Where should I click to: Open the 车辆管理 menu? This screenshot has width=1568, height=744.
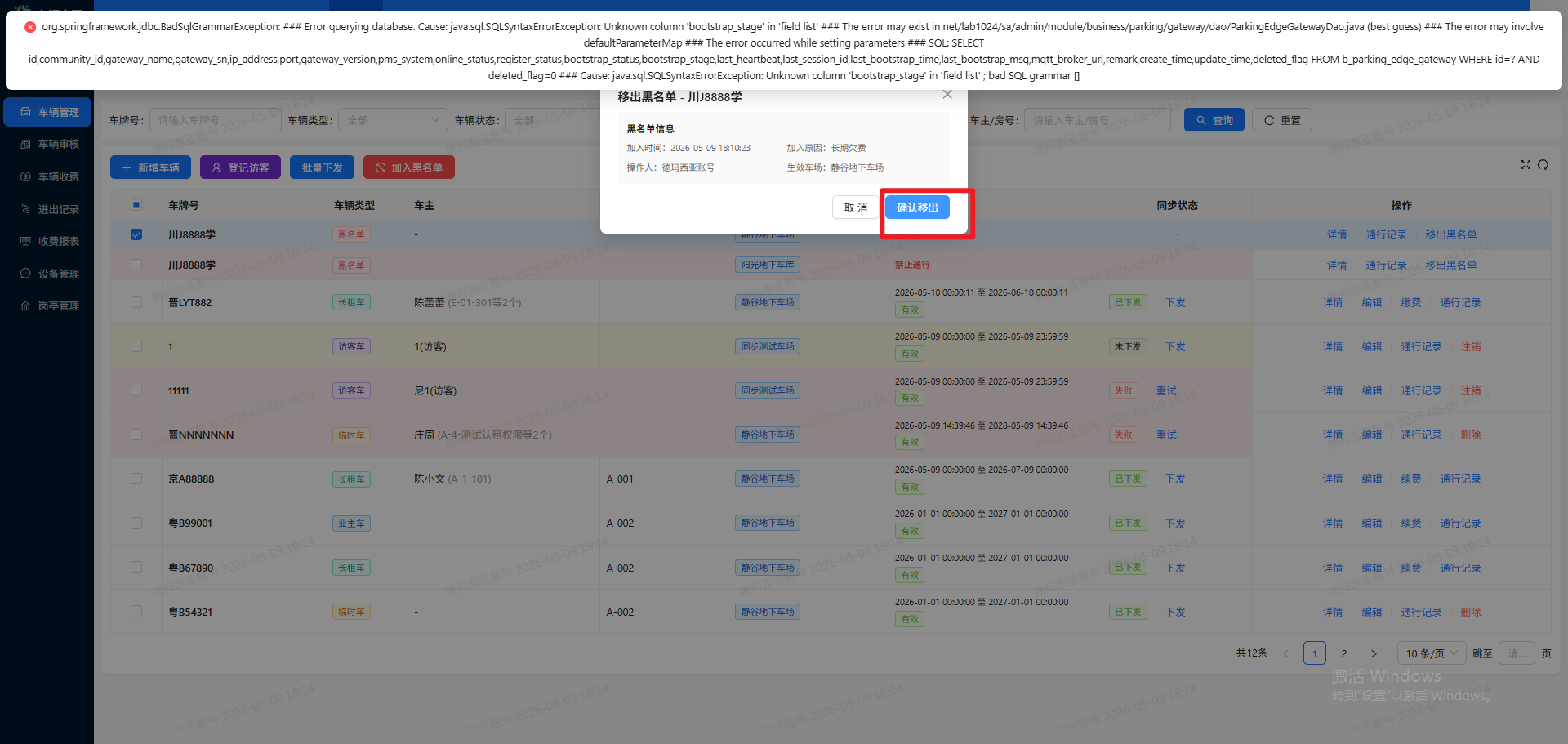[x=47, y=112]
